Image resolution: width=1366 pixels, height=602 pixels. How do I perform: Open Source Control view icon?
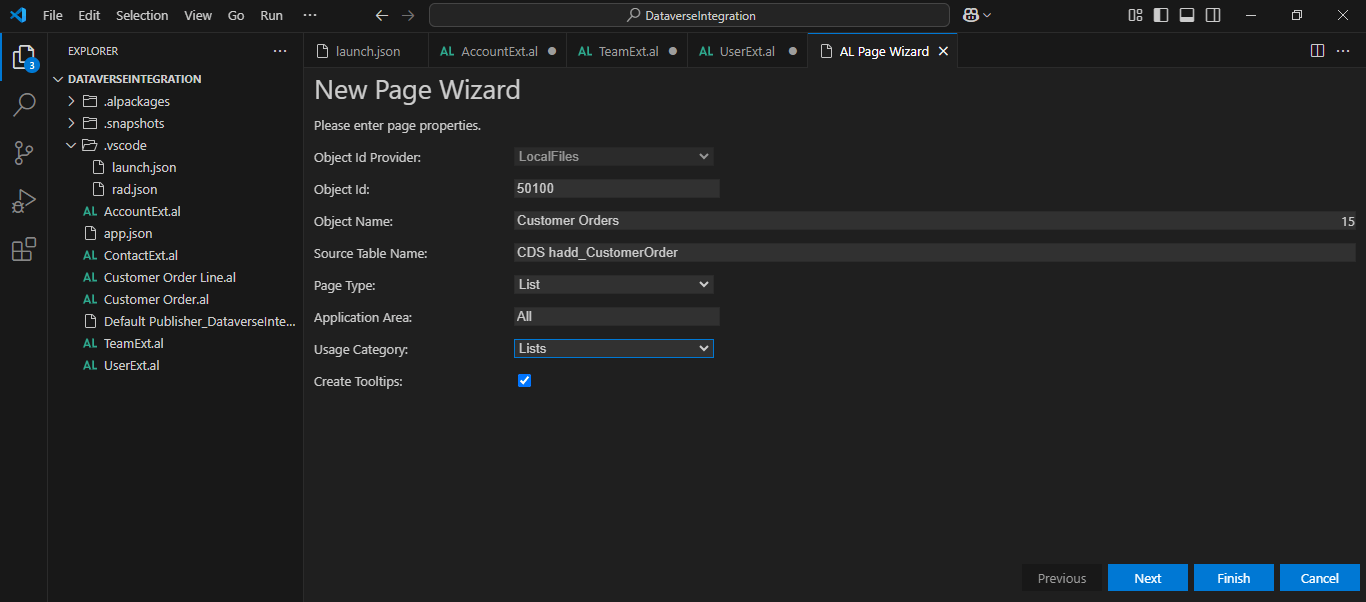click(x=24, y=153)
